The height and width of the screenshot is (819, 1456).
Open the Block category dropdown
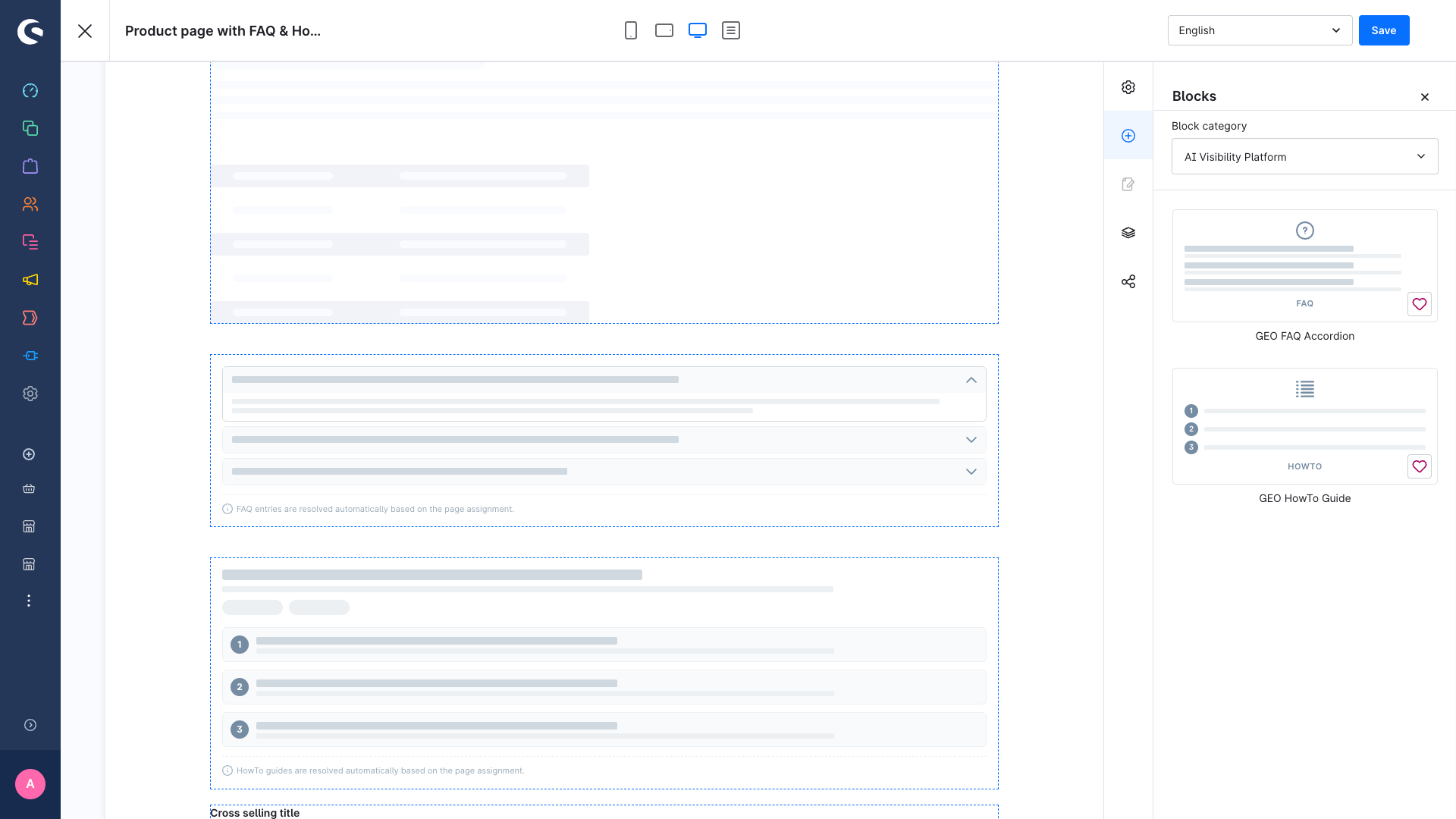click(1304, 156)
